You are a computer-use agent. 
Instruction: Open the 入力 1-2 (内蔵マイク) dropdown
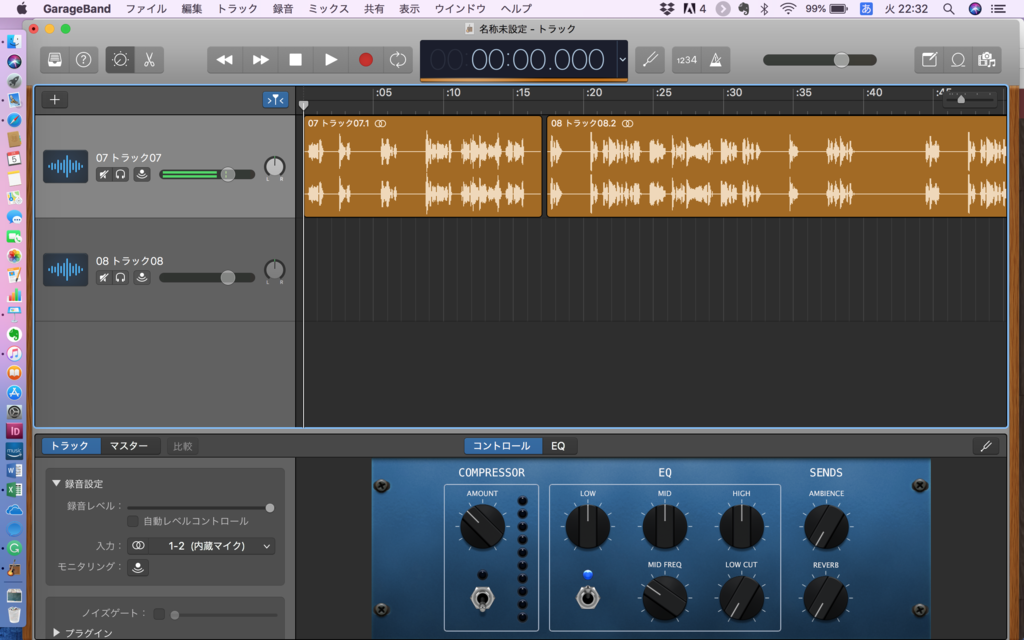coord(212,546)
